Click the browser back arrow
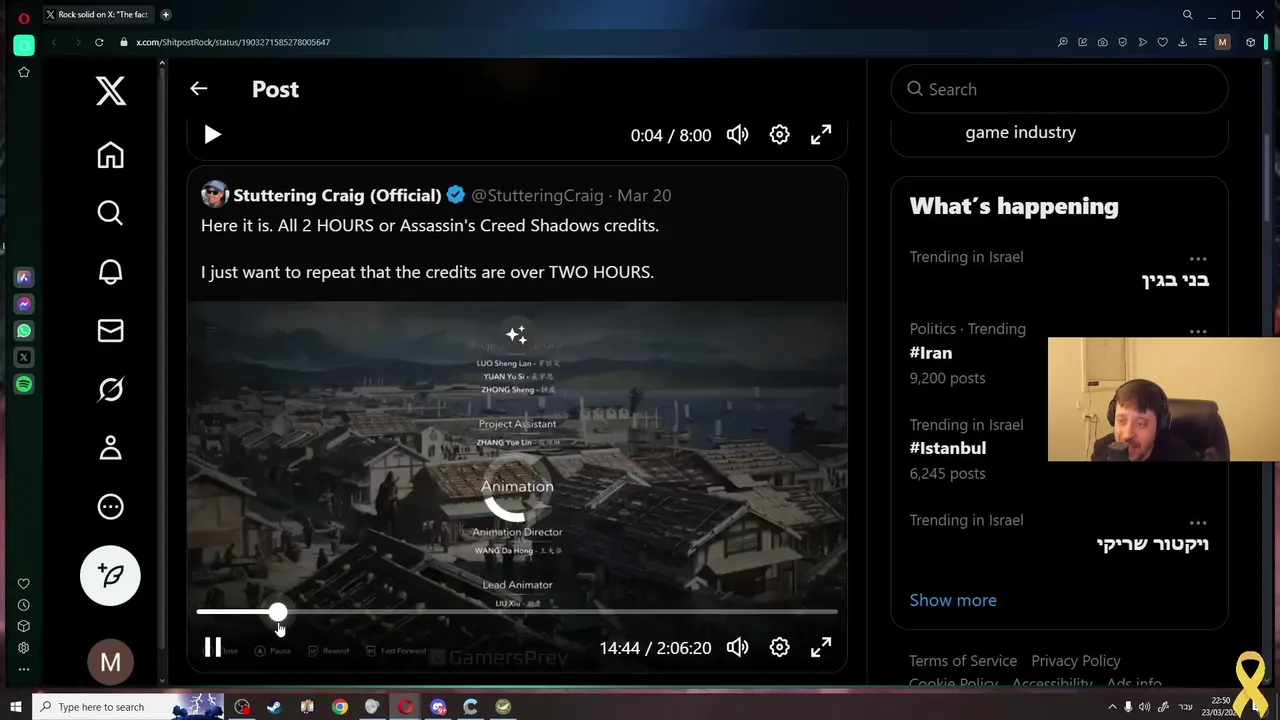 point(54,42)
